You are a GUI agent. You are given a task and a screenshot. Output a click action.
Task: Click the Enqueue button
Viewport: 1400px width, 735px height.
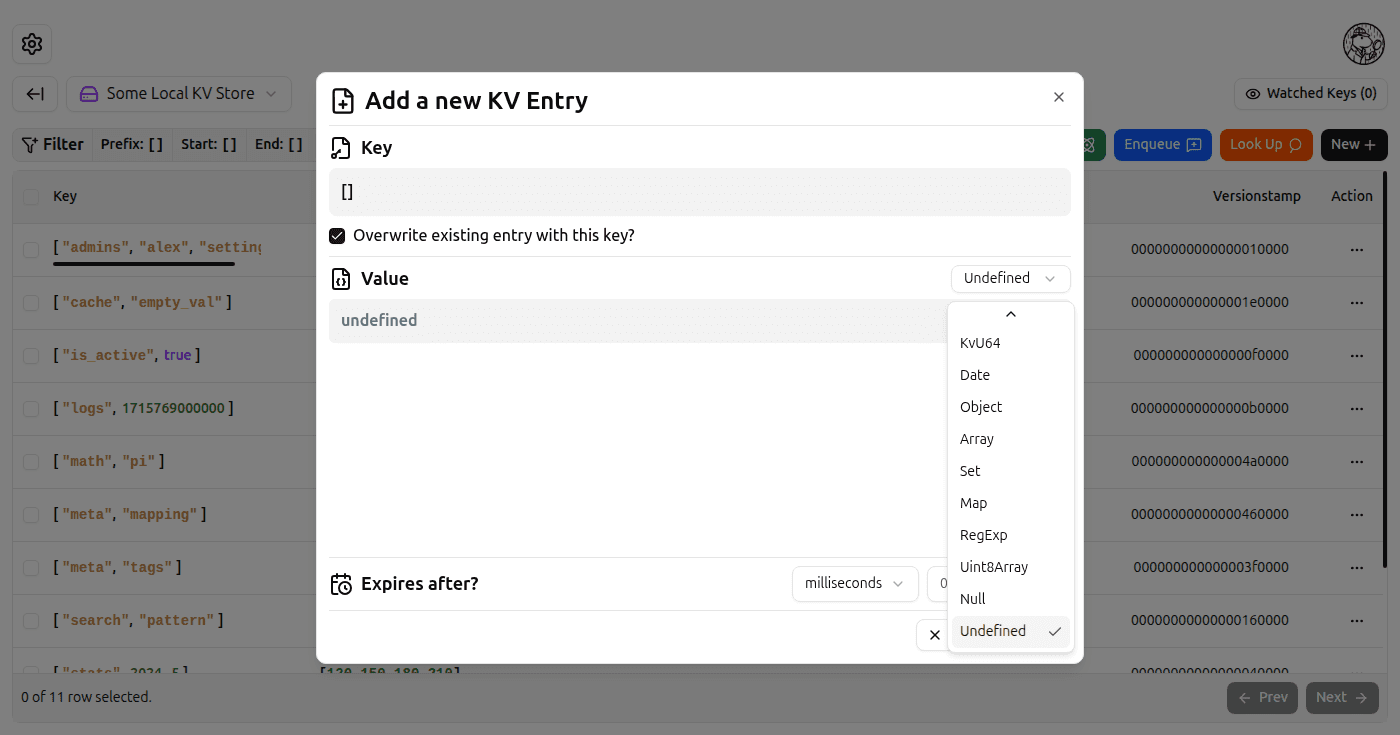tap(1162, 145)
